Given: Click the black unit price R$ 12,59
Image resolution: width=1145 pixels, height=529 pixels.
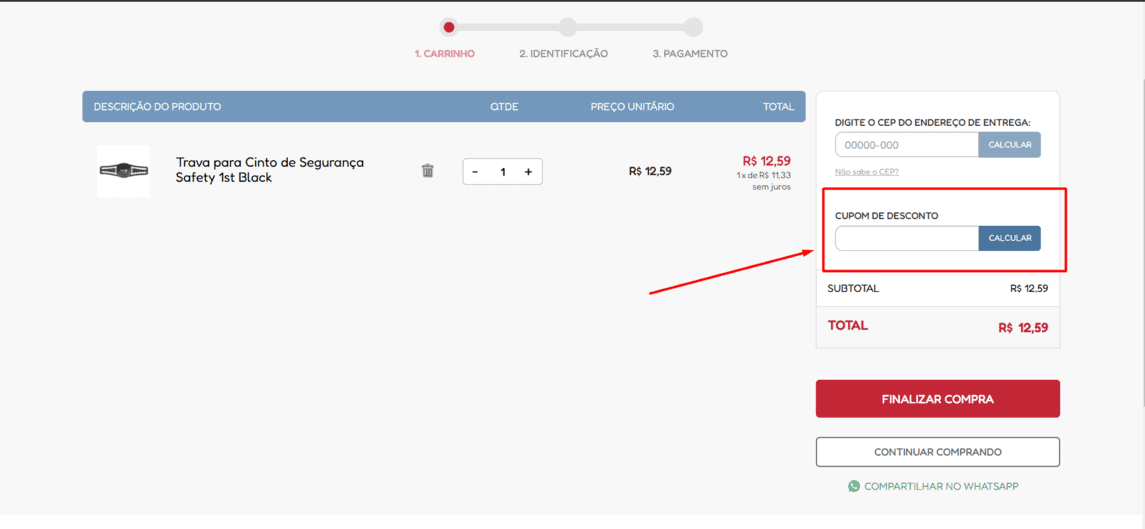Looking at the screenshot, I should pos(650,172).
